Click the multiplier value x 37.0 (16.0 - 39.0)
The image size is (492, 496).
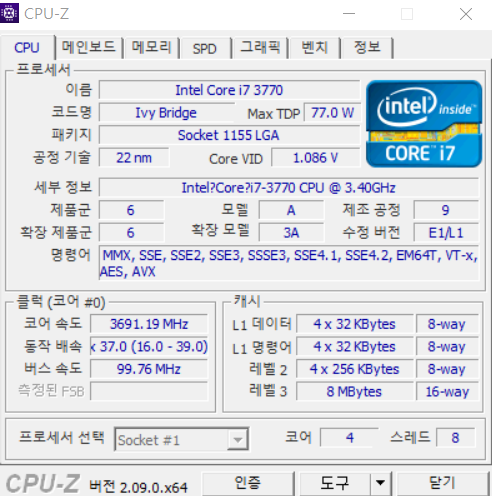point(149,347)
